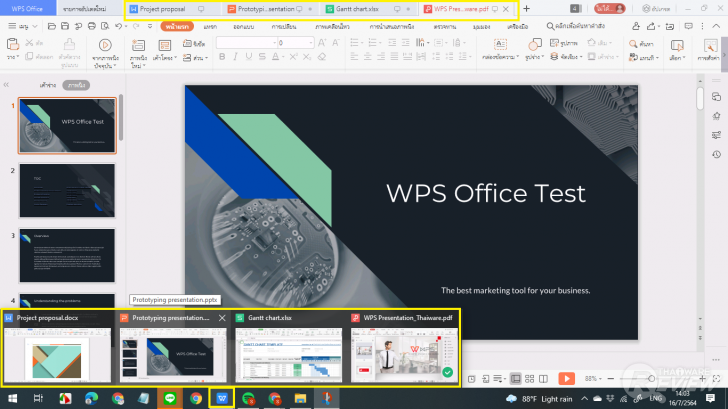This screenshot has width=728, height=409.
Task: Click the New Slide icon
Action: pos(138,45)
